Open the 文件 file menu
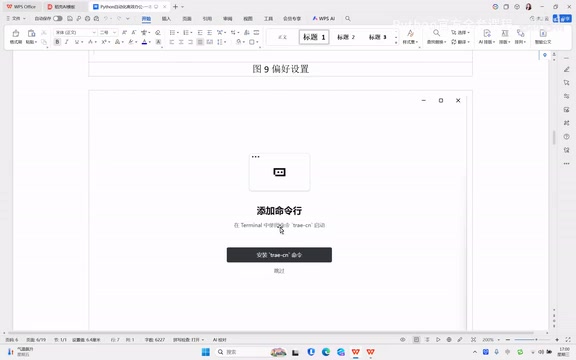576x360 pixels. pyautogui.click(x=16, y=18)
